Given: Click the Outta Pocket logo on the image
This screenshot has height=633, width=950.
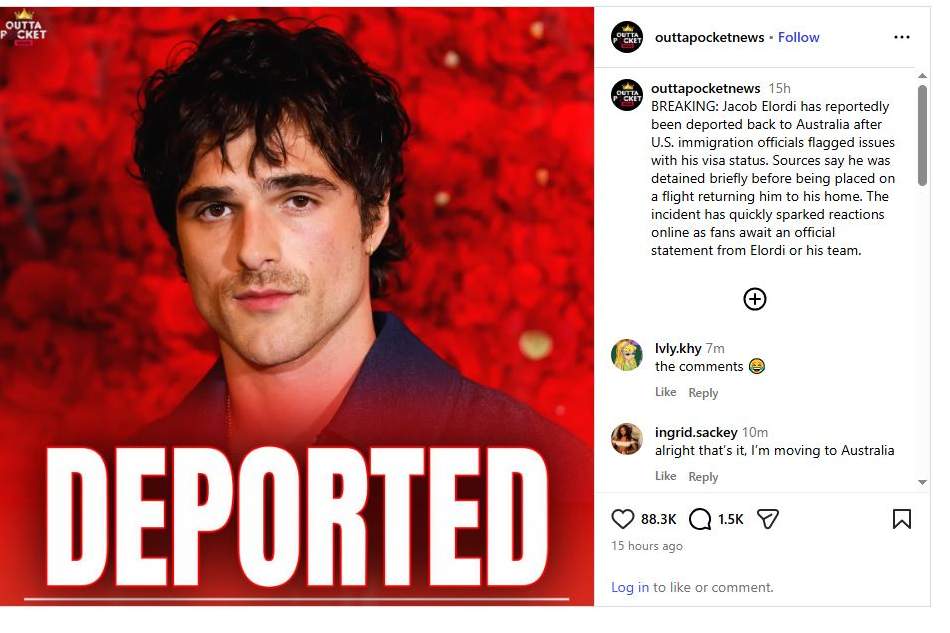Looking at the screenshot, I should pos(24,27).
